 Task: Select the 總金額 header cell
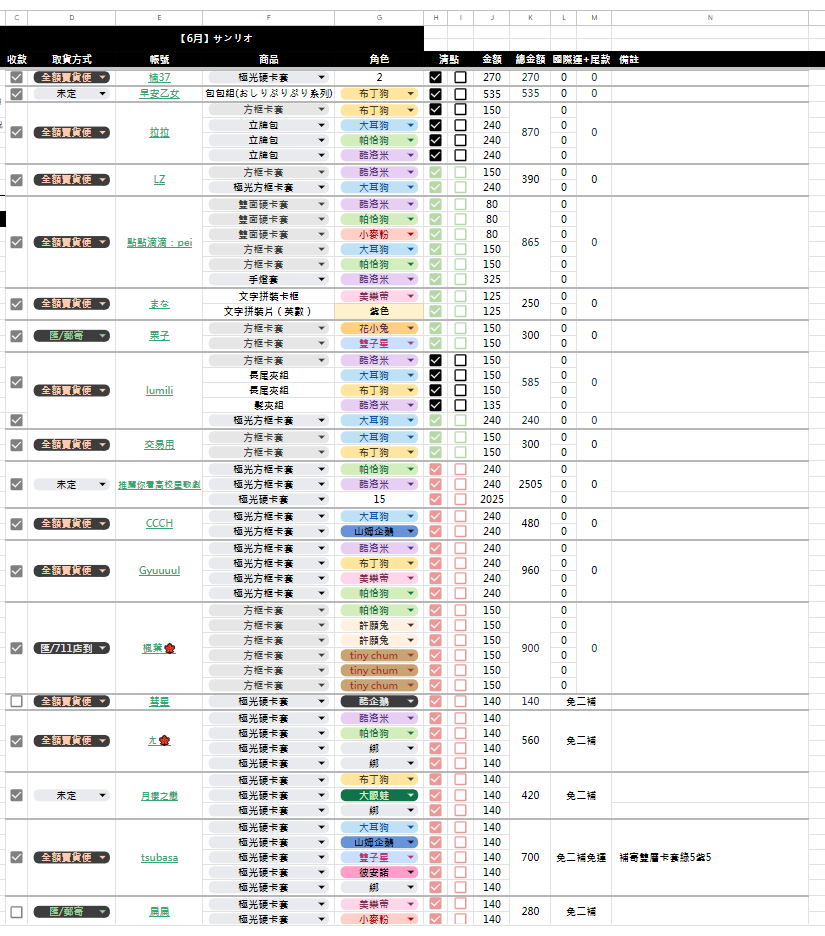click(530, 59)
